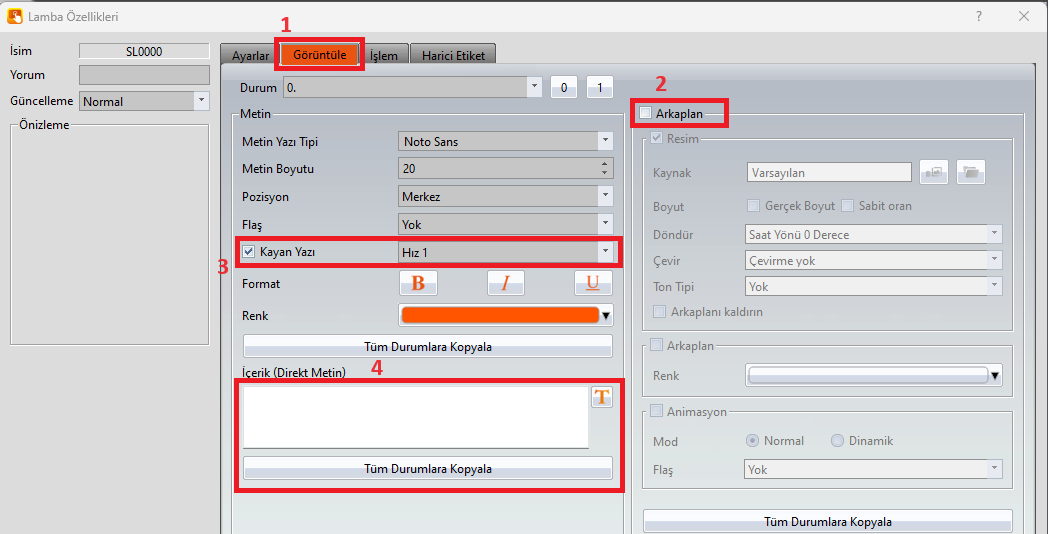
Task: Open the text editor T icon
Action: pos(601,397)
